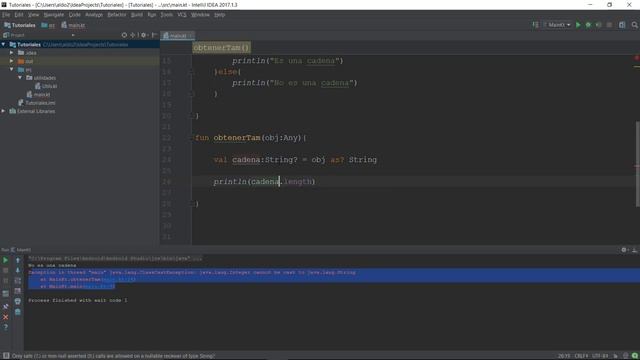640x360 pixels.
Task: Expand External Libraries node
Action: [4, 111]
